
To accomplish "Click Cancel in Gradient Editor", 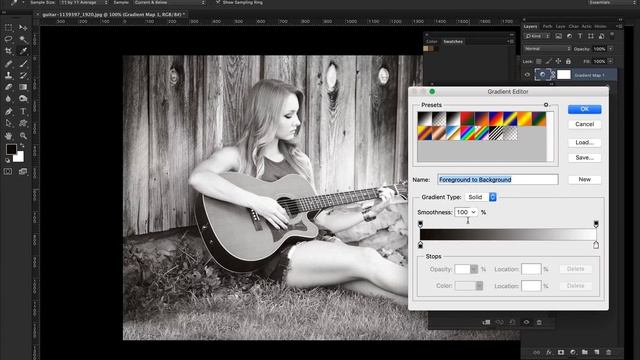I will pyautogui.click(x=584, y=124).
